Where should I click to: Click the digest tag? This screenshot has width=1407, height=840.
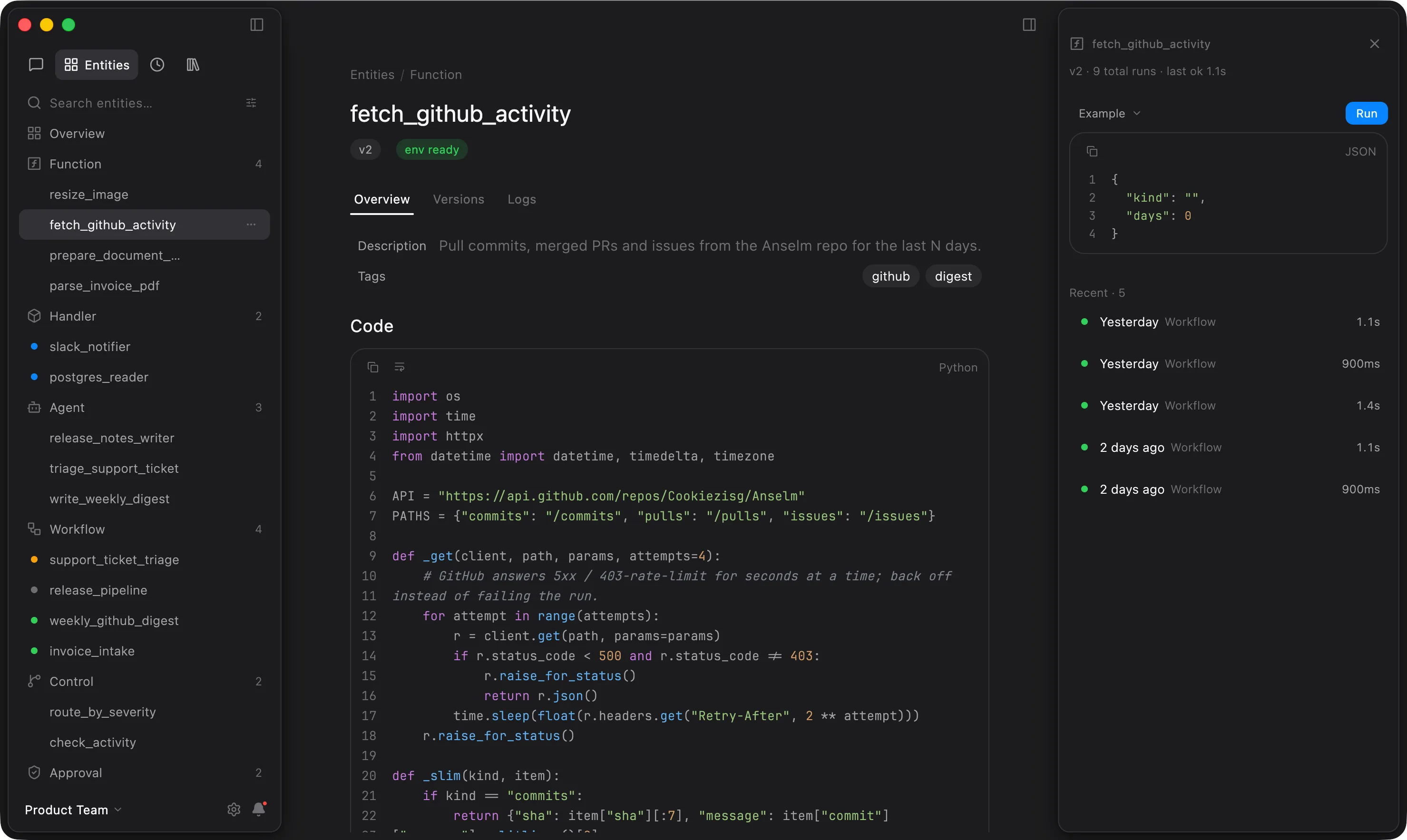coord(953,276)
